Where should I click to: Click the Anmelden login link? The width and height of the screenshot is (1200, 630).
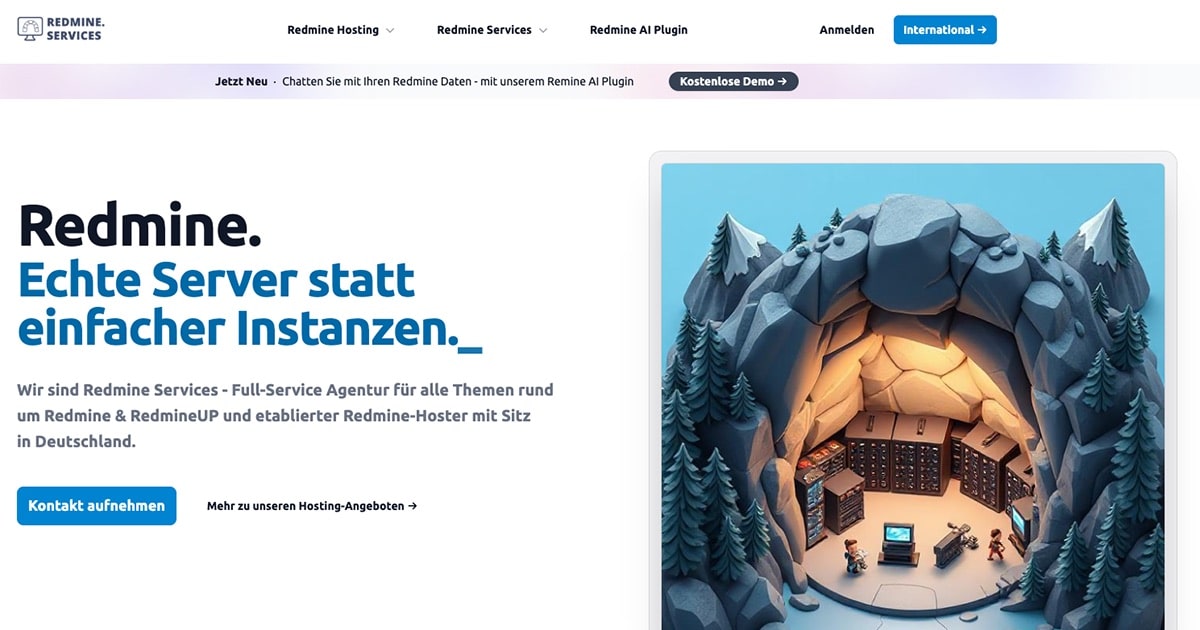[847, 30]
